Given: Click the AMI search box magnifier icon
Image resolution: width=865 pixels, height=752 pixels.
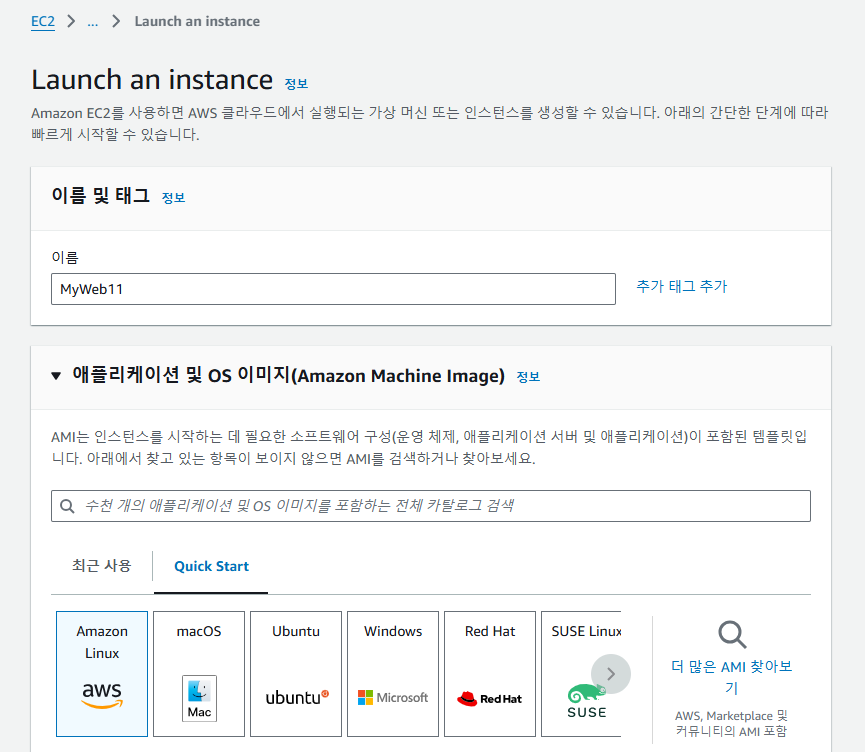Looking at the screenshot, I should (x=67, y=506).
